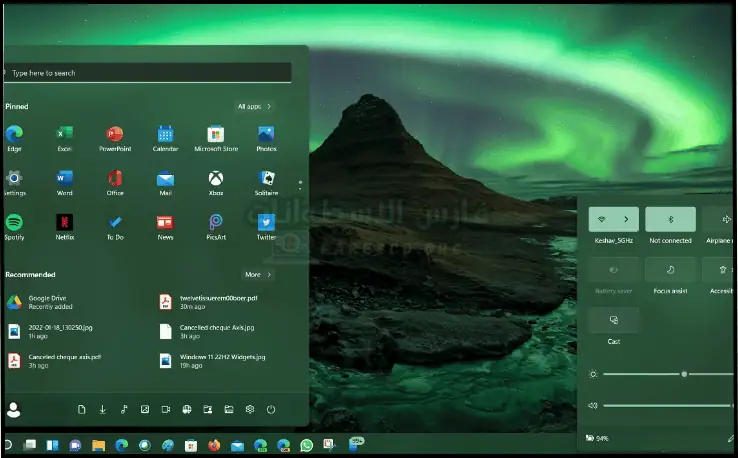This screenshot has width=738, height=458.
Task: Launch Spotify from pinned apps
Action: click(14, 222)
